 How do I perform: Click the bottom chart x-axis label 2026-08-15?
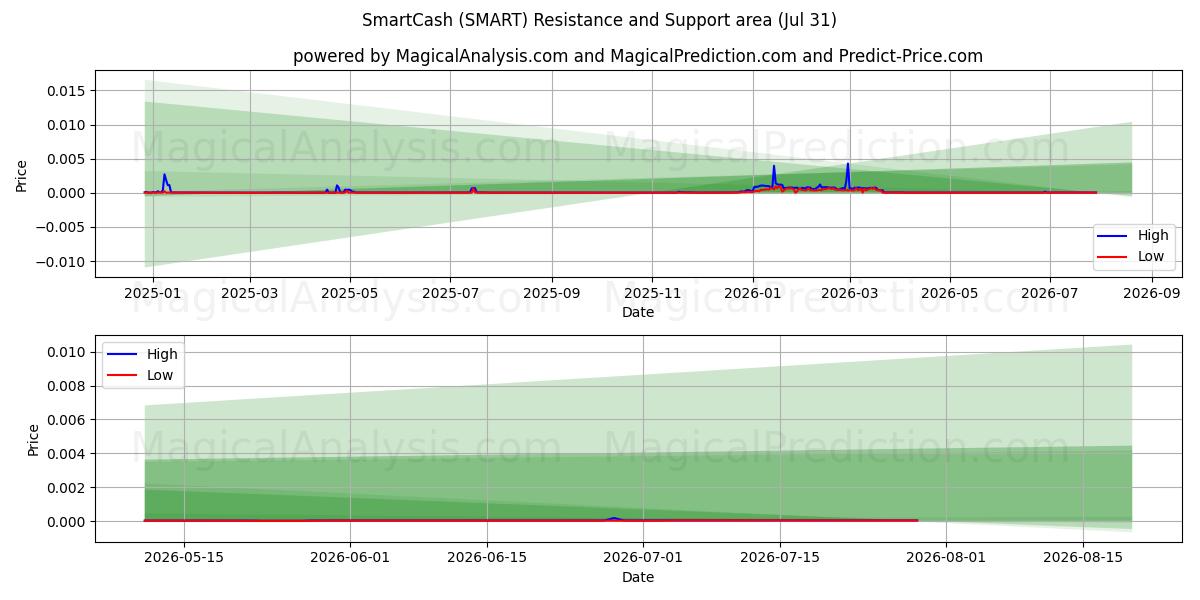click(x=1083, y=559)
